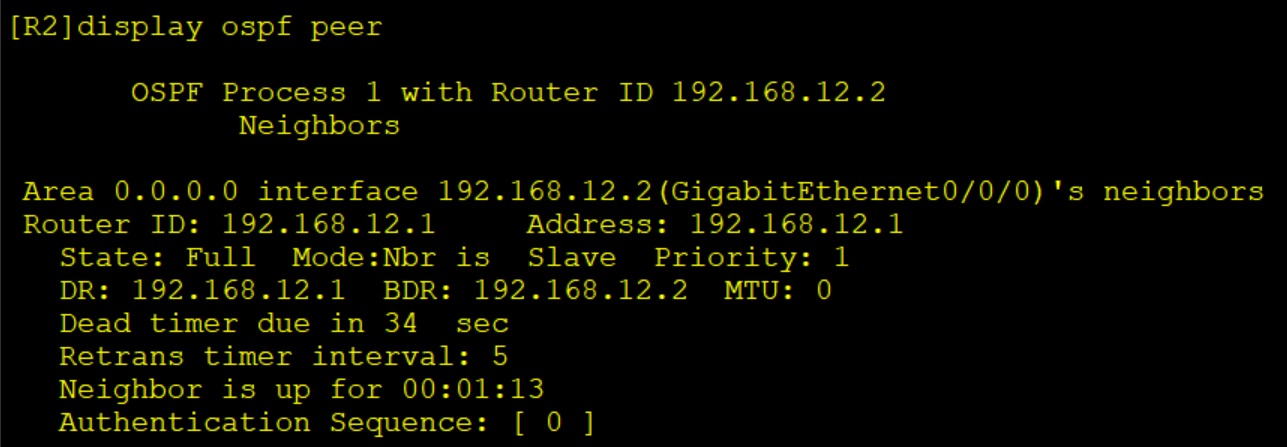Click the Address: 192.168.12.1 value
Image resolution: width=1287 pixels, height=447 pixels.
(x=715, y=224)
